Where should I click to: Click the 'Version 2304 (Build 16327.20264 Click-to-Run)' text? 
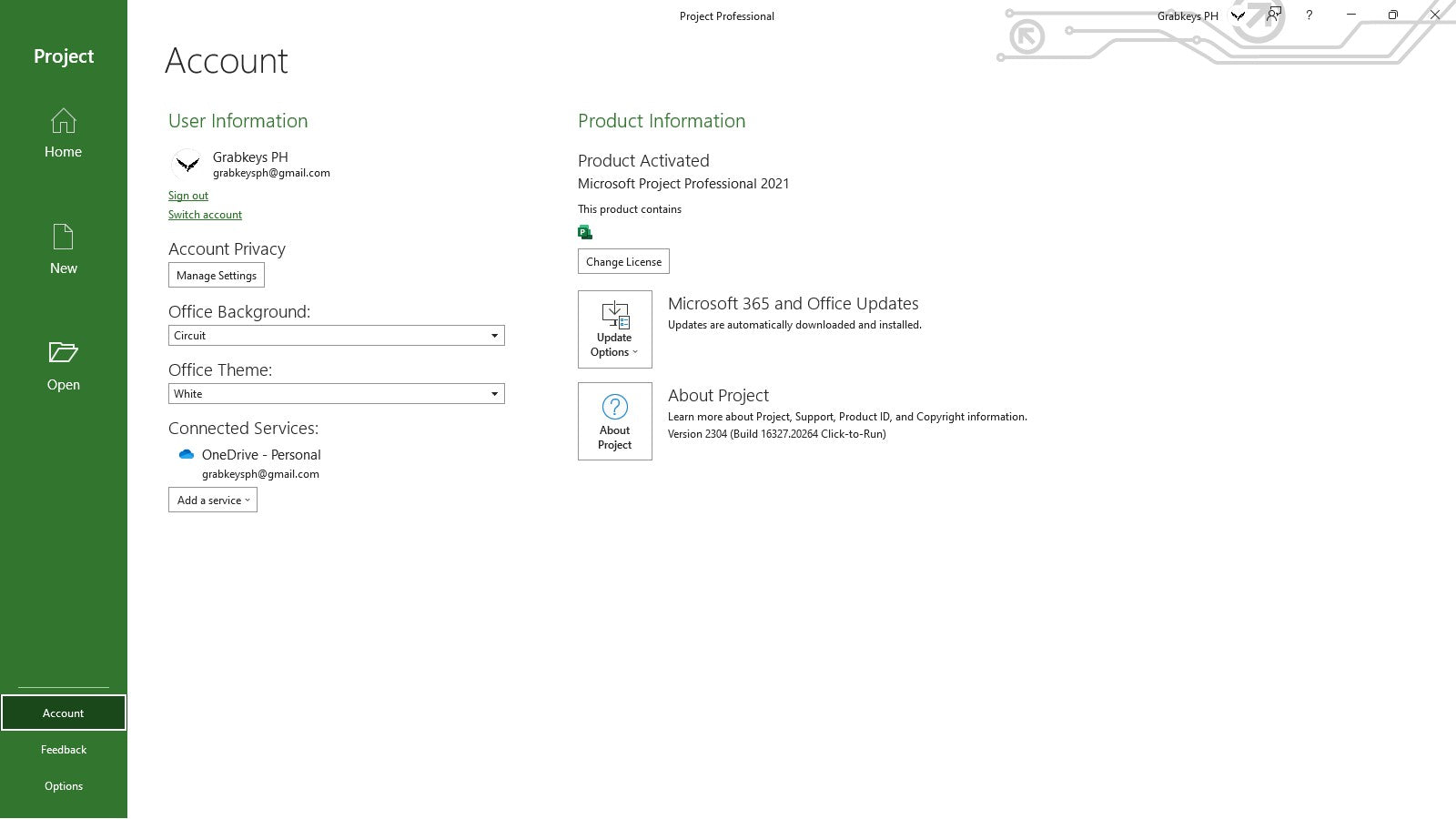click(776, 434)
